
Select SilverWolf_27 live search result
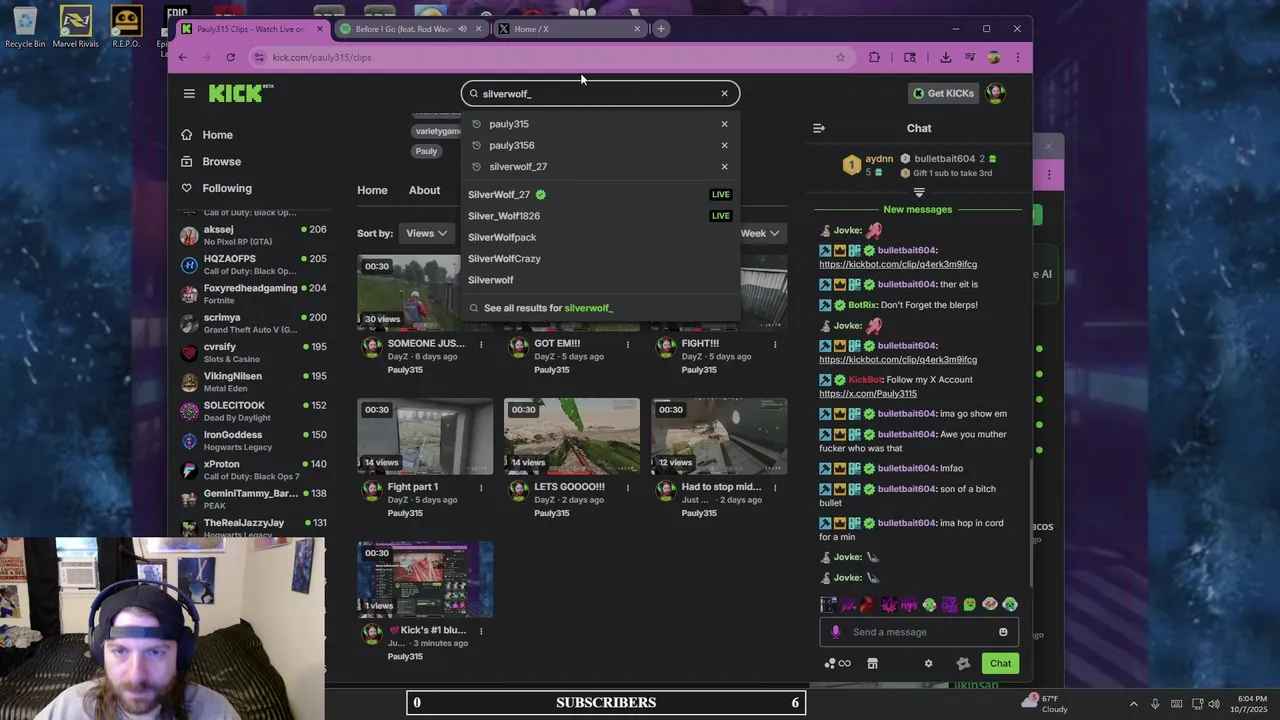(x=600, y=195)
